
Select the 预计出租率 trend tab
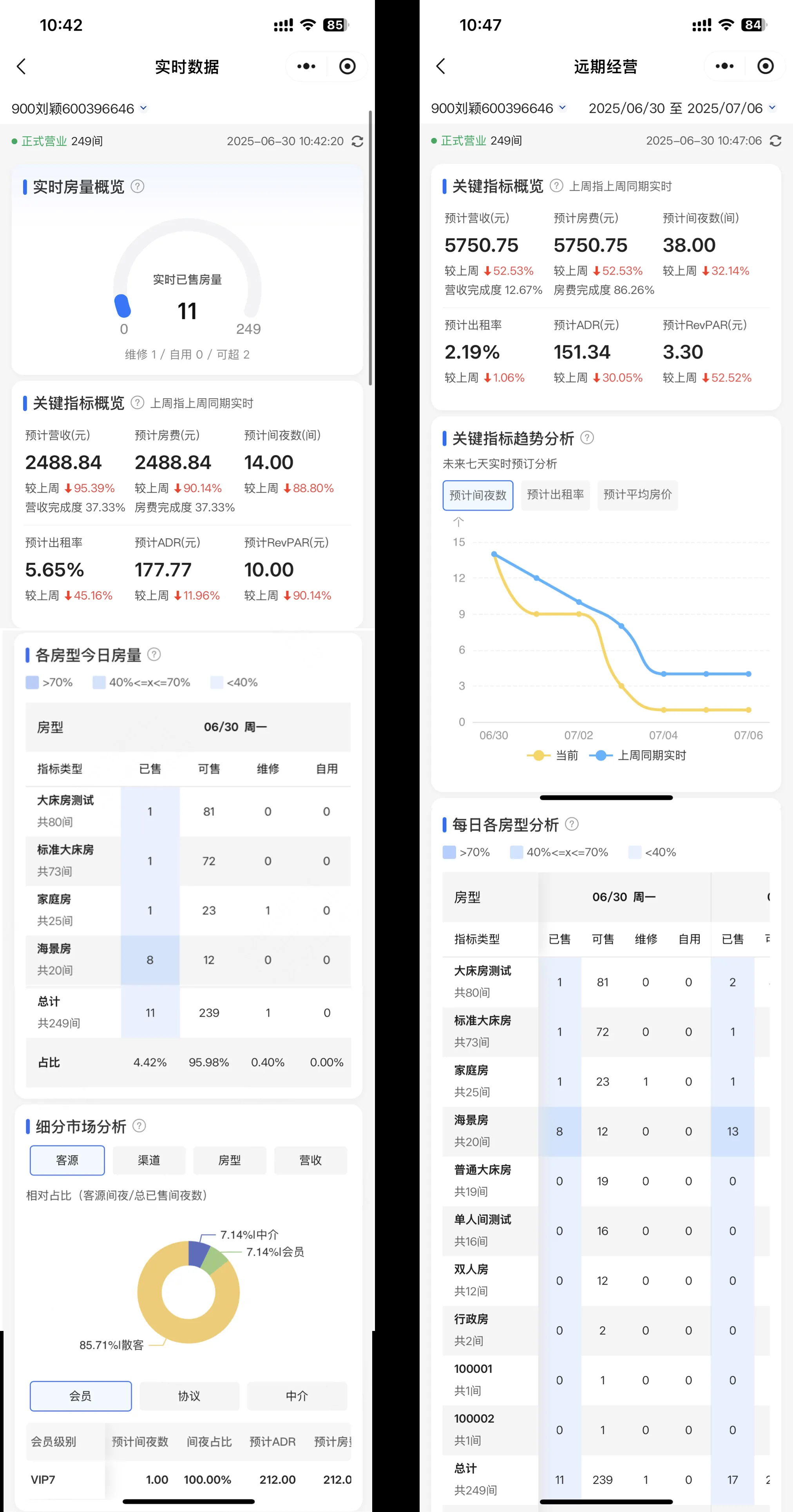click(x=555, y=495)
